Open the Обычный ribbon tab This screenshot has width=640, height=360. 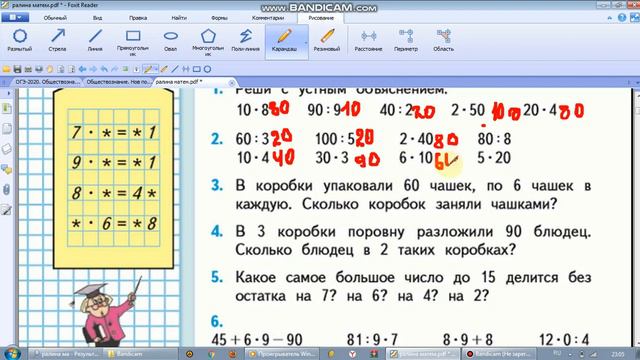coord(55,18)
